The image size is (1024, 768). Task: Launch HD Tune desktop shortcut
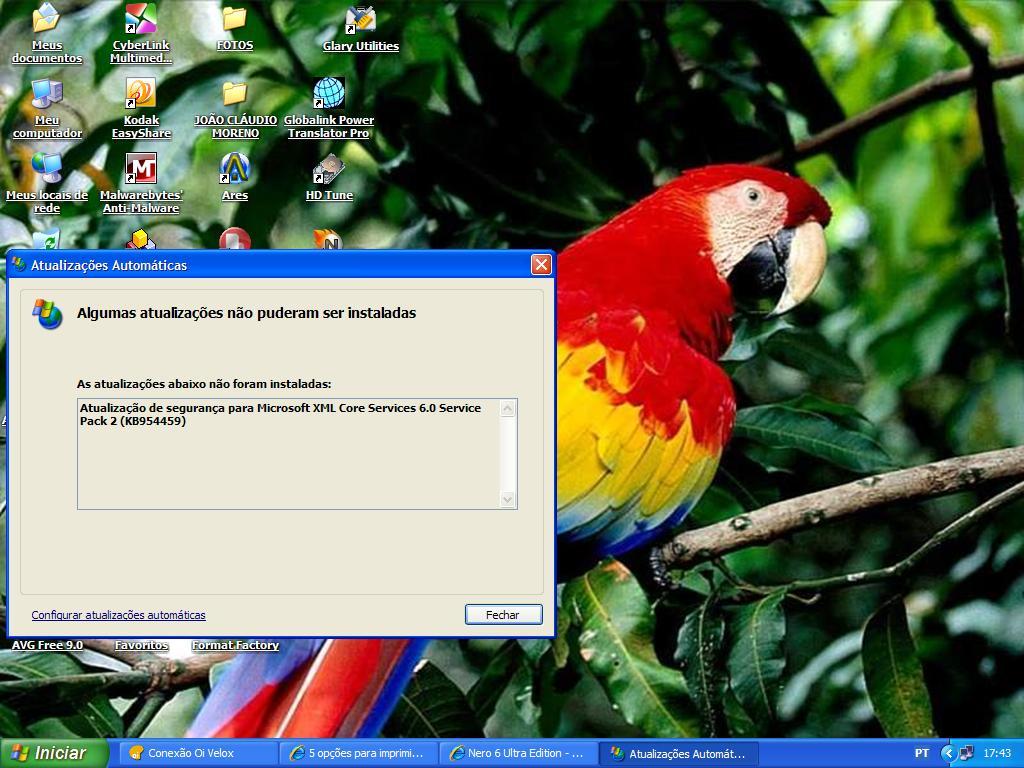(x=329, y=177)
